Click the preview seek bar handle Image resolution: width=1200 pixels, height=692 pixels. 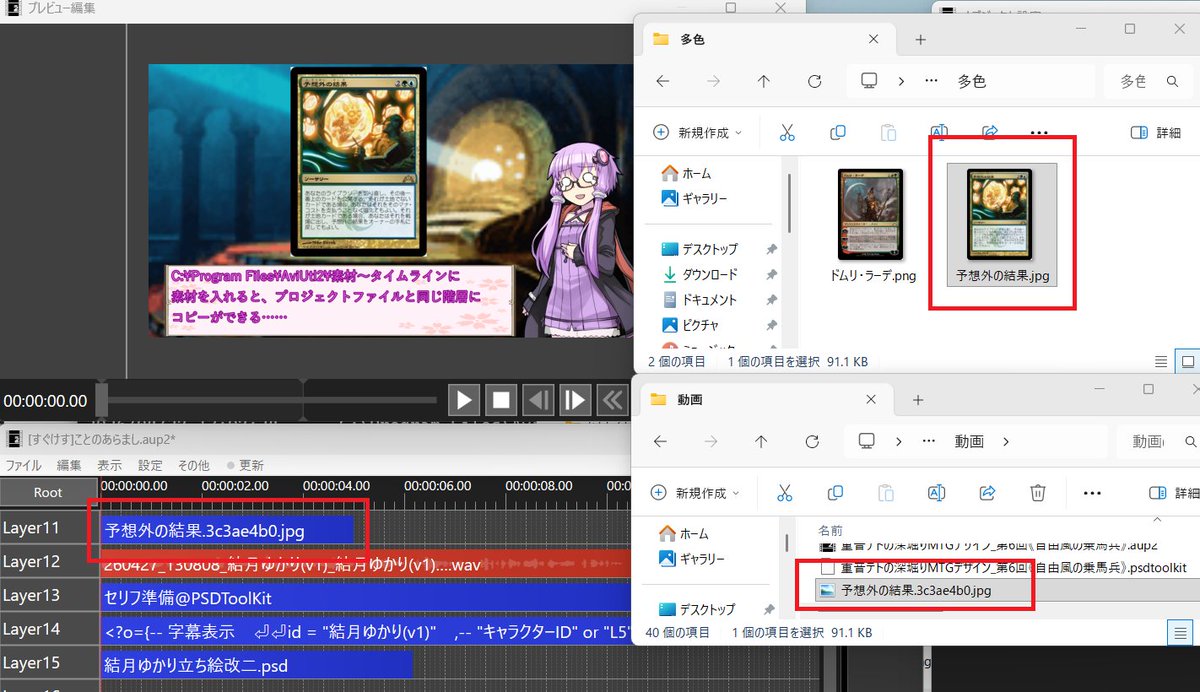pyautogui.click(x=101, y=400)
